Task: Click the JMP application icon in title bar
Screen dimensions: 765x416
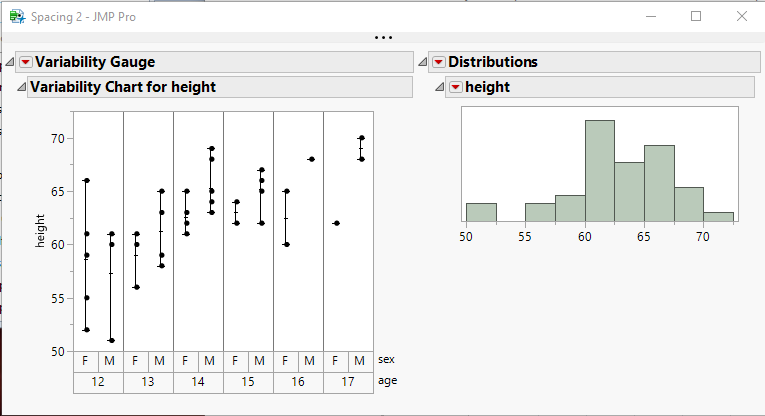Action: pyautogui.click(x=17, y=16)
